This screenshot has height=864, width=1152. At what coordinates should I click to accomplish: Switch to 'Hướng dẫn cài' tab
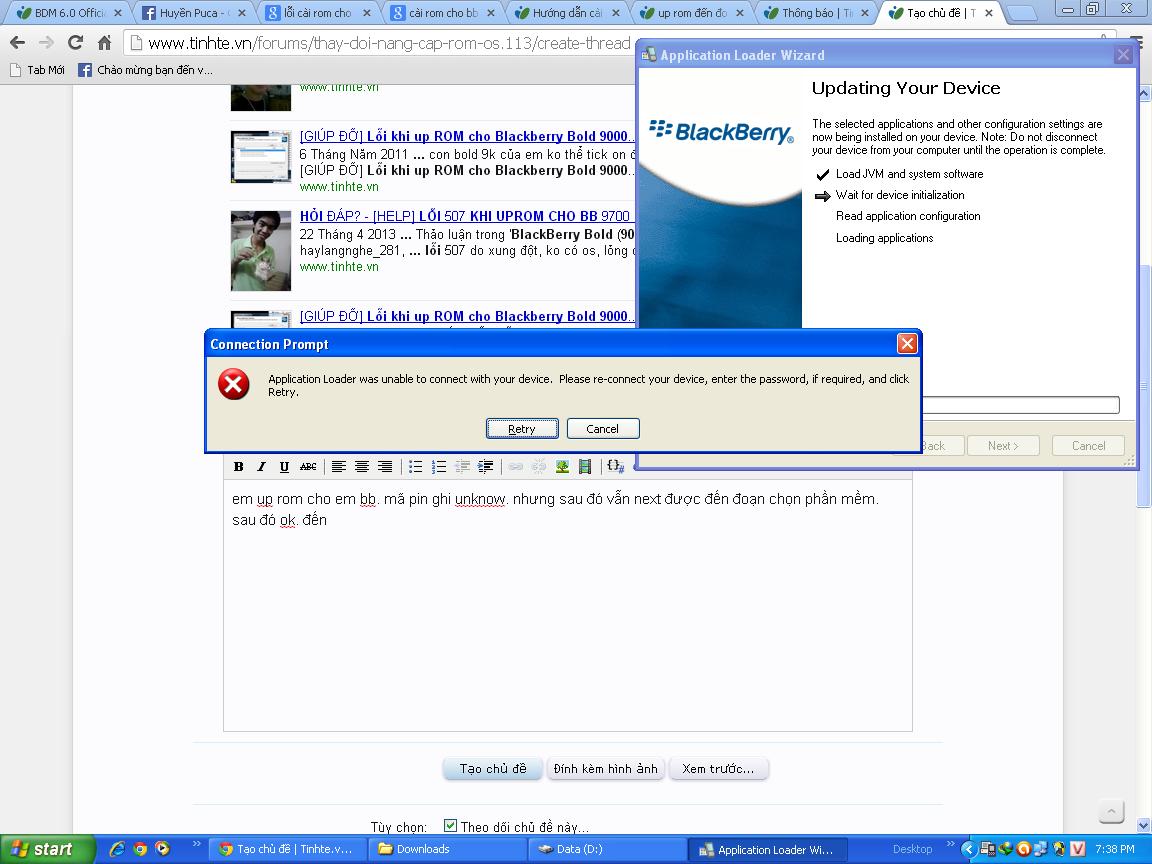[x=567, y=12]
